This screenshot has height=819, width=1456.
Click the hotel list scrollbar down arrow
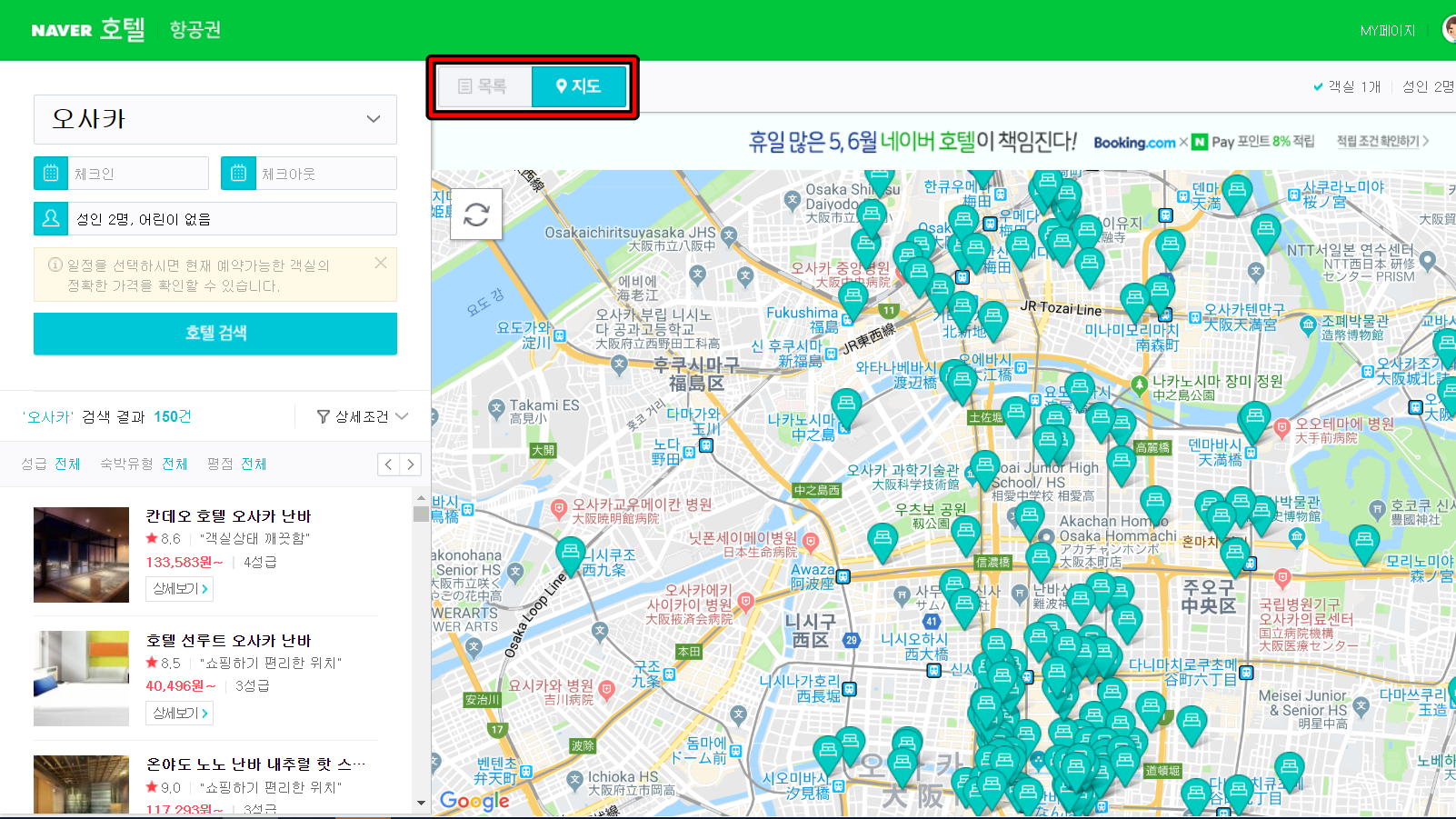click(421, 803)
